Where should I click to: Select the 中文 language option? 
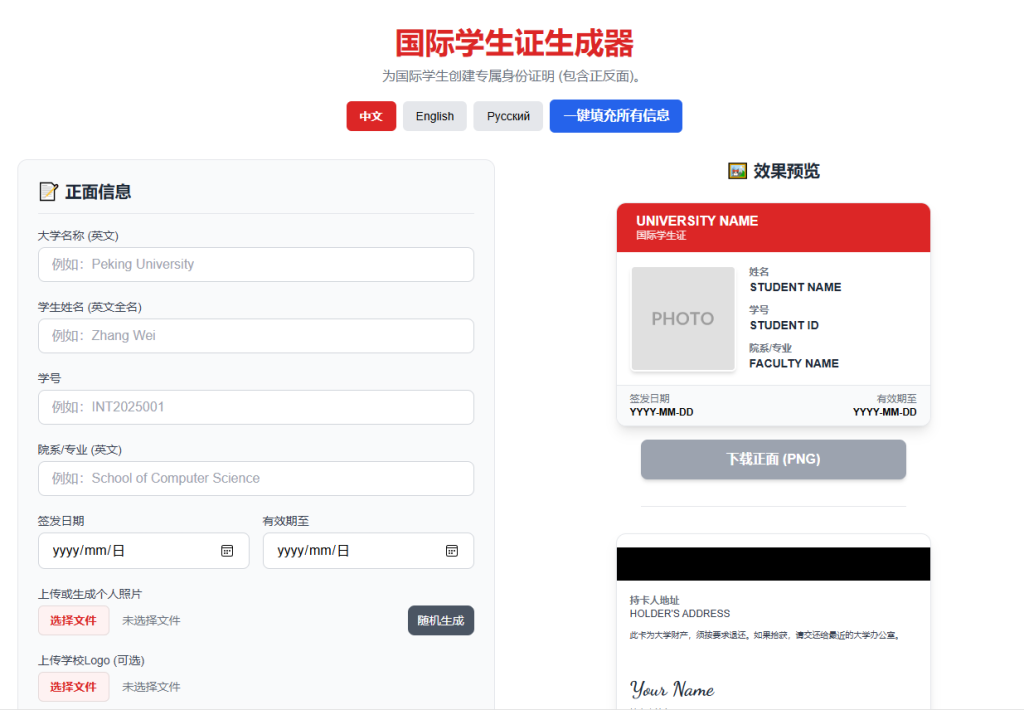coord(371,116)
